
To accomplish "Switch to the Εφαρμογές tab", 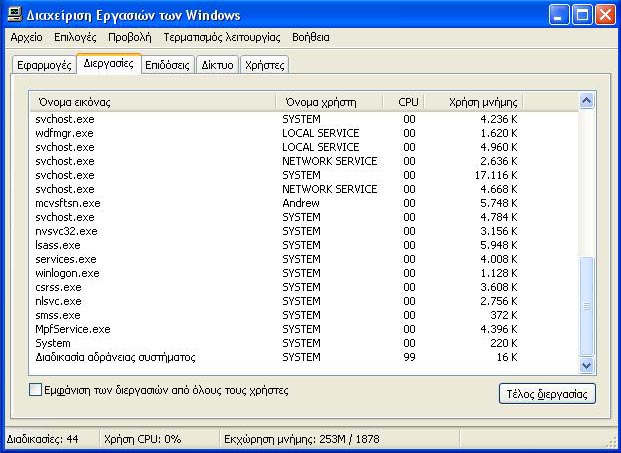I will (43, 65).
